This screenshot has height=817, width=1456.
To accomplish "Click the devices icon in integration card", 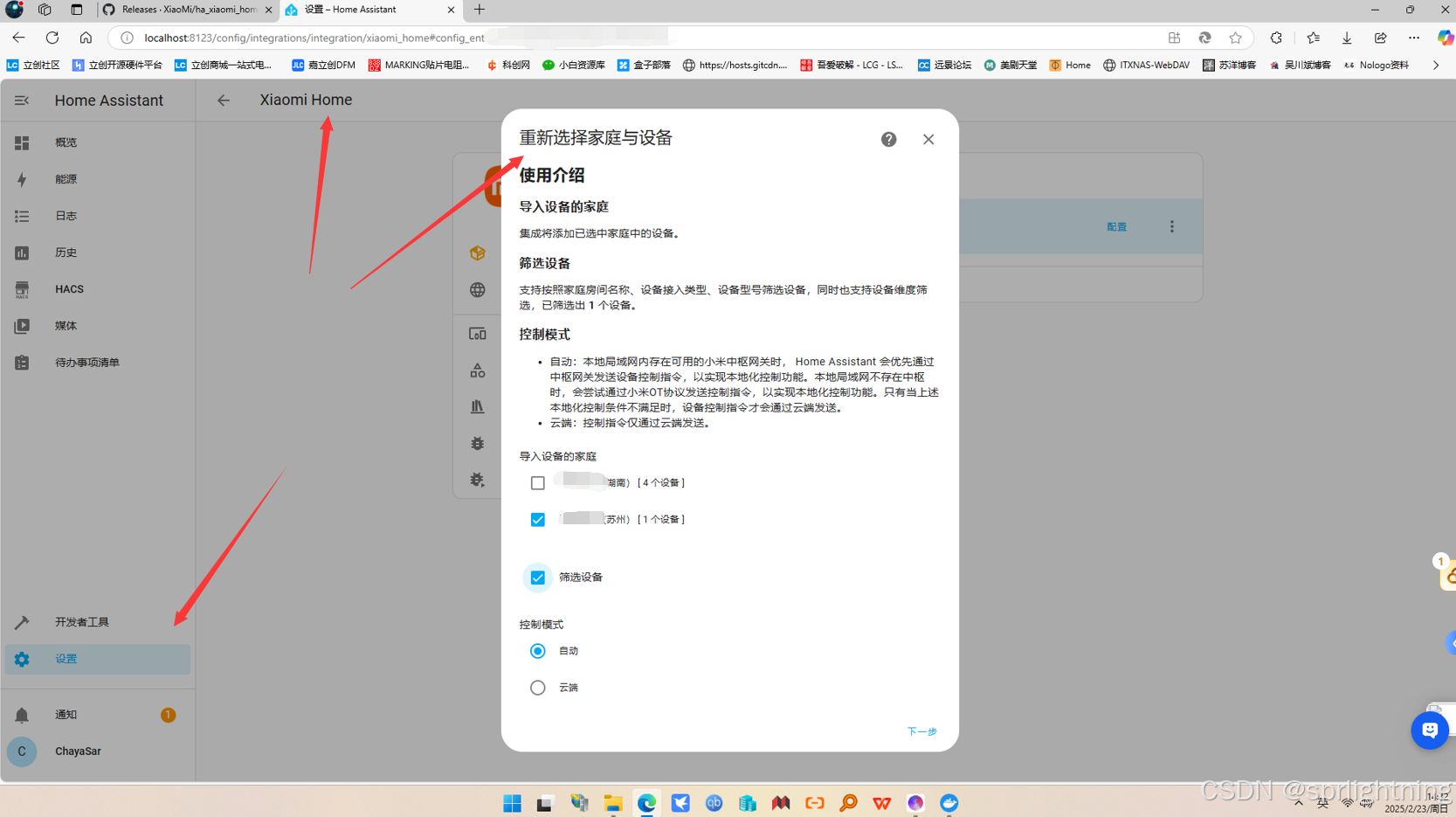I will point(478,334).
